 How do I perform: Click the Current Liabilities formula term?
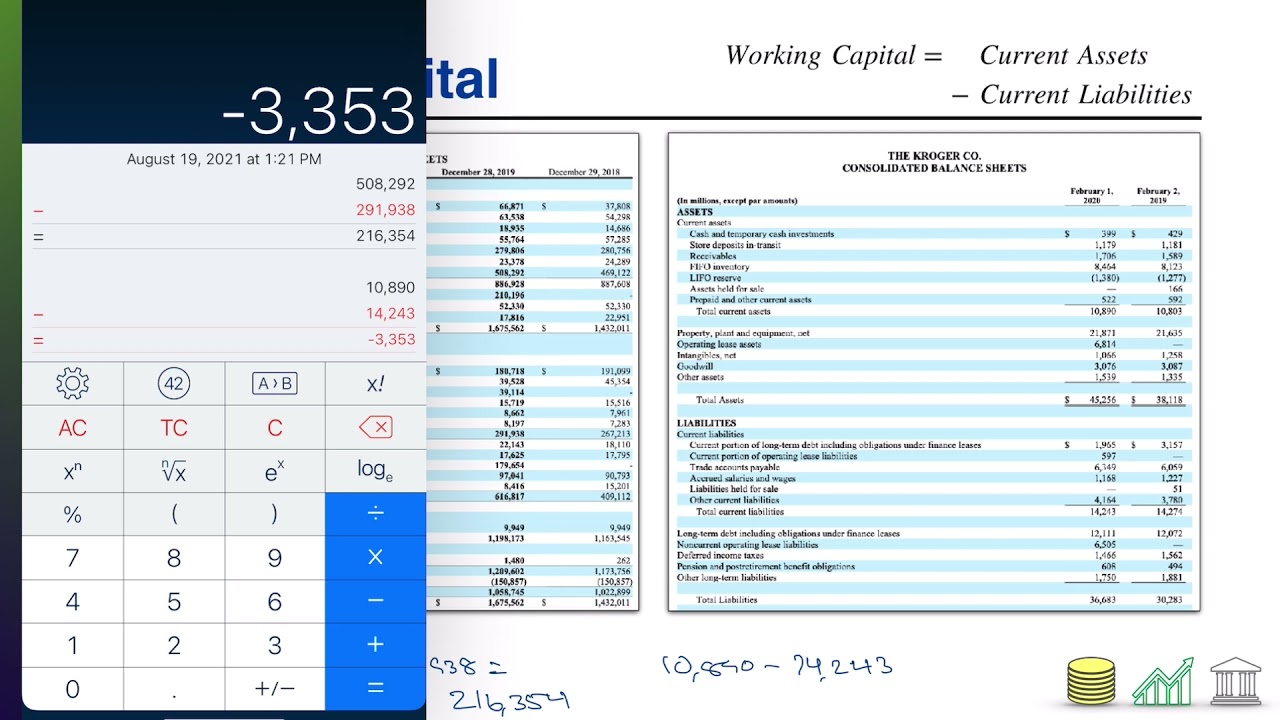click(1086, 95)
